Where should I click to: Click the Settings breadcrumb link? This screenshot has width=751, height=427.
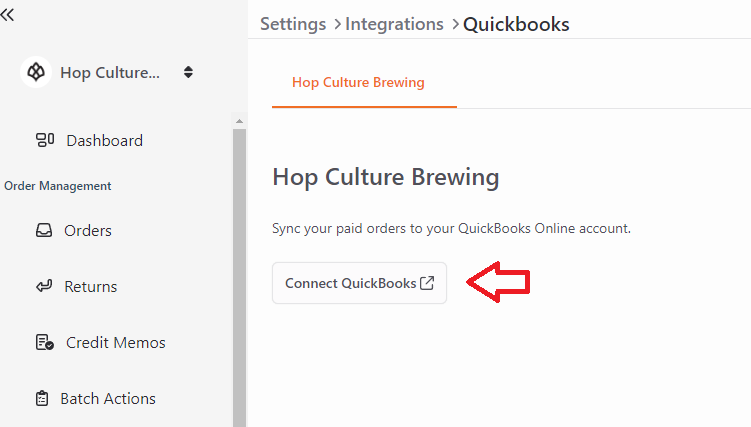(293, 24)
